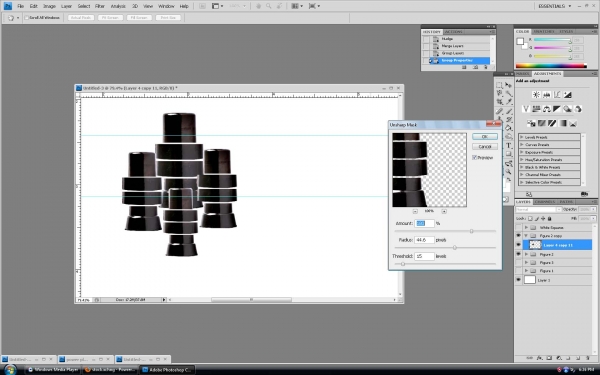The height and width of the screenshot is (375, 600).
Task: Open the Image menu
Action: [x=49, y=6]
